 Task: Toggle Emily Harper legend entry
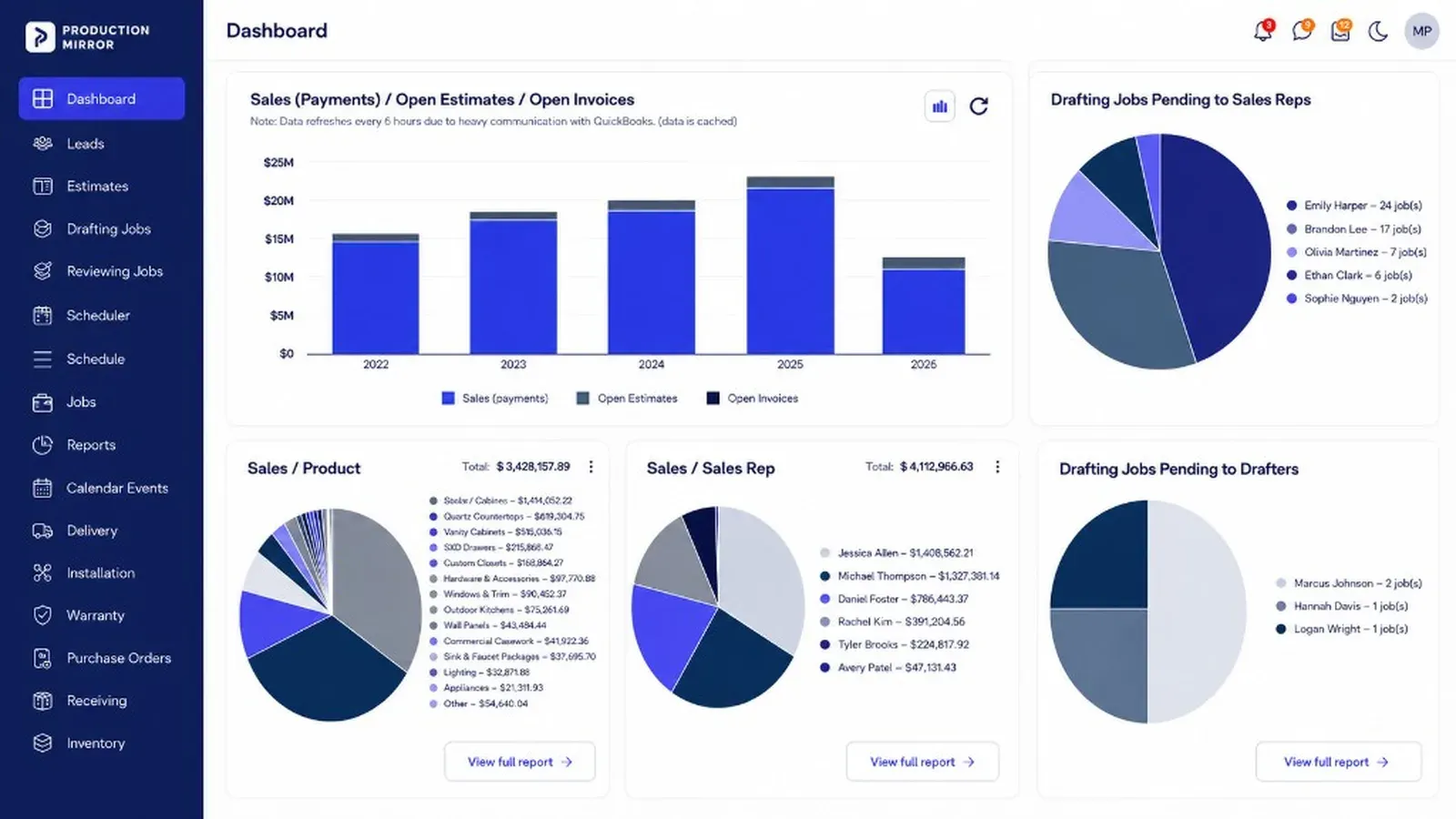click(x=1354, y=206)
